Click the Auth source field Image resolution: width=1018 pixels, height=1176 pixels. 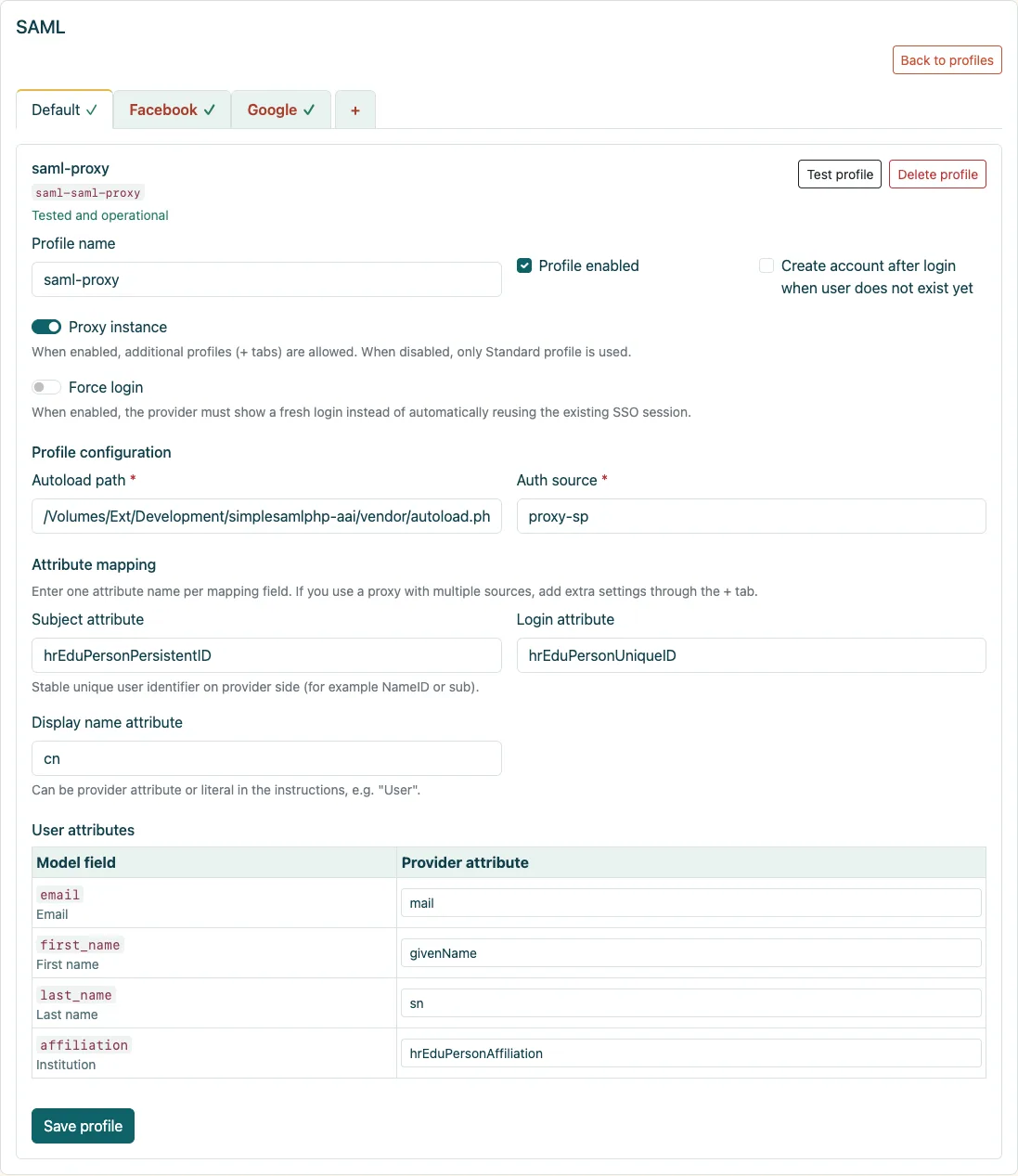(751, 516)
